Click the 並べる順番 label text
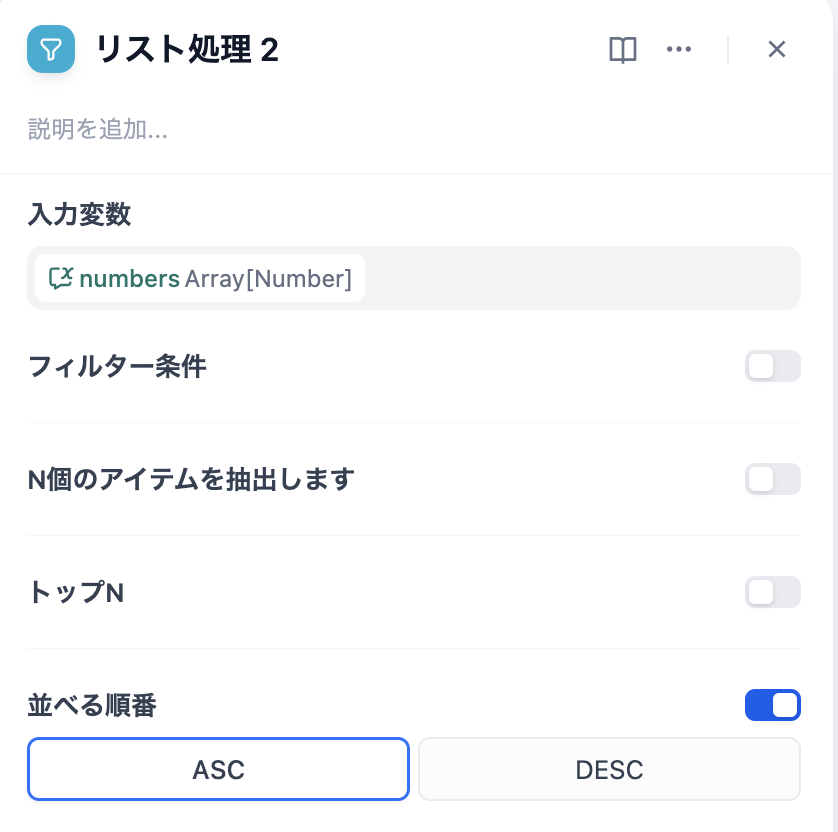Viewport: 838px width, 832px height. pyautogui.click(x=92, y=705)
